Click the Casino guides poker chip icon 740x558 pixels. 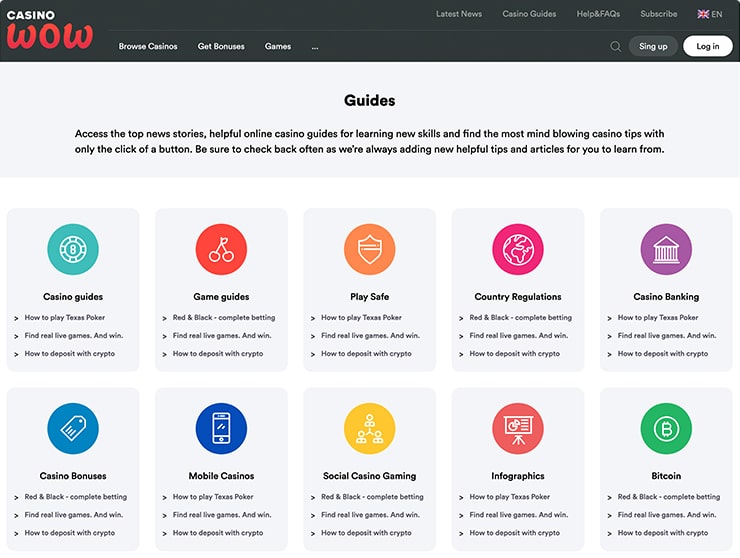coord(73,249)
